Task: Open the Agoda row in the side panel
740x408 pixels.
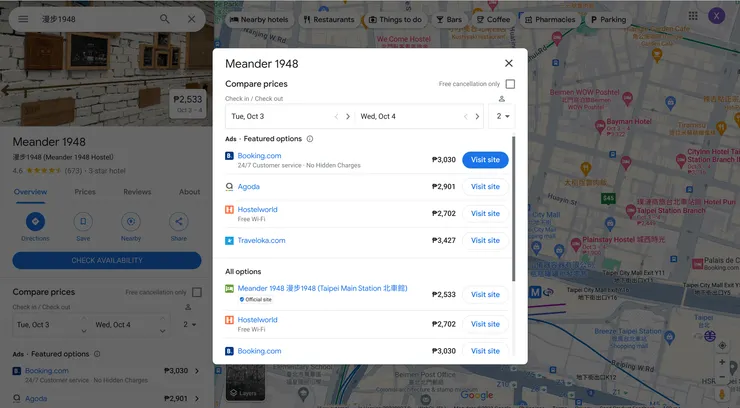Action: [x=107, y=399]
